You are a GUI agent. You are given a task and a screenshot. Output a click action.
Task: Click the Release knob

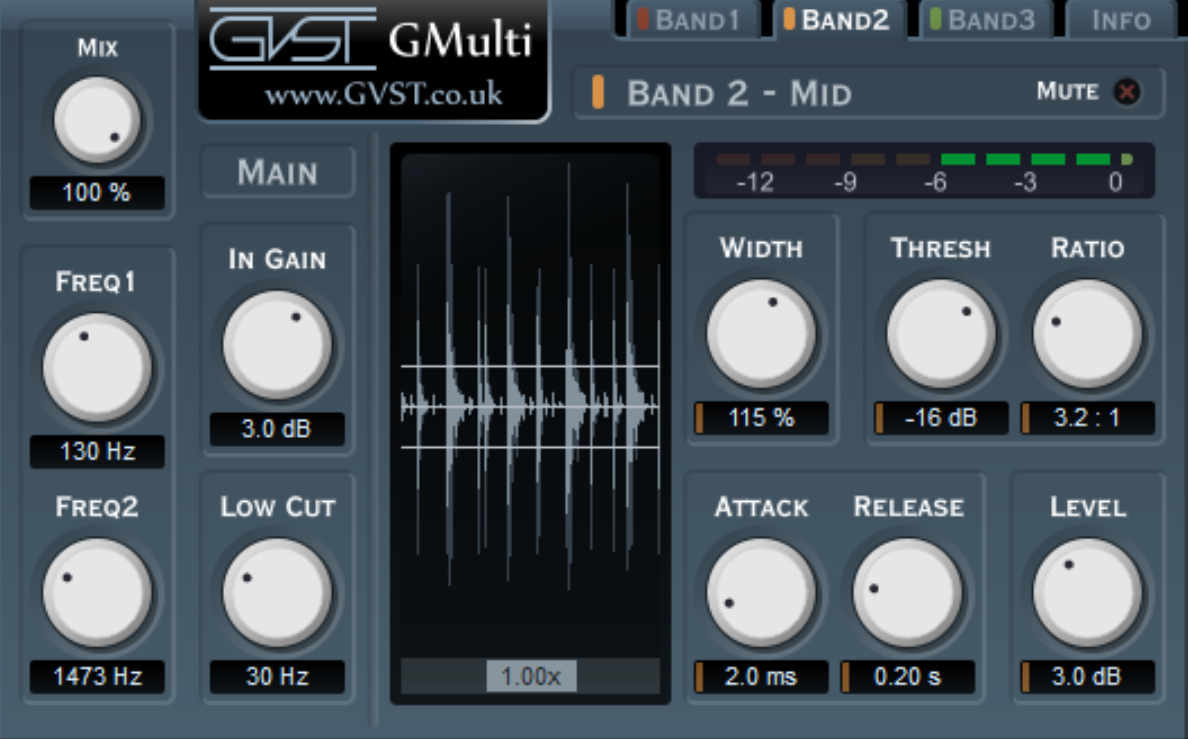coord(908,593)
